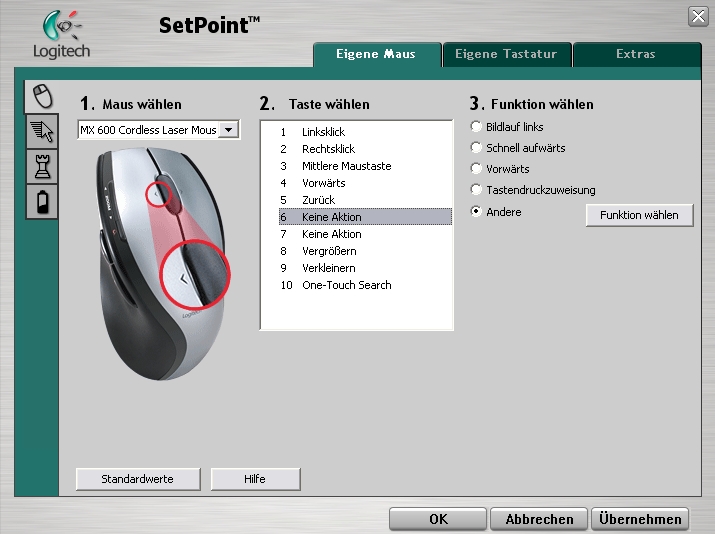Select button 8 Vergrößern in list

click(365, 251)
